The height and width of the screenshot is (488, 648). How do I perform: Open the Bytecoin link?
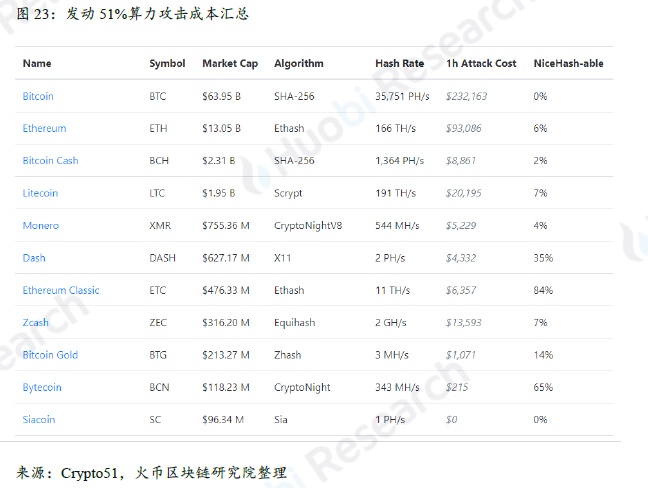[42, 387]
